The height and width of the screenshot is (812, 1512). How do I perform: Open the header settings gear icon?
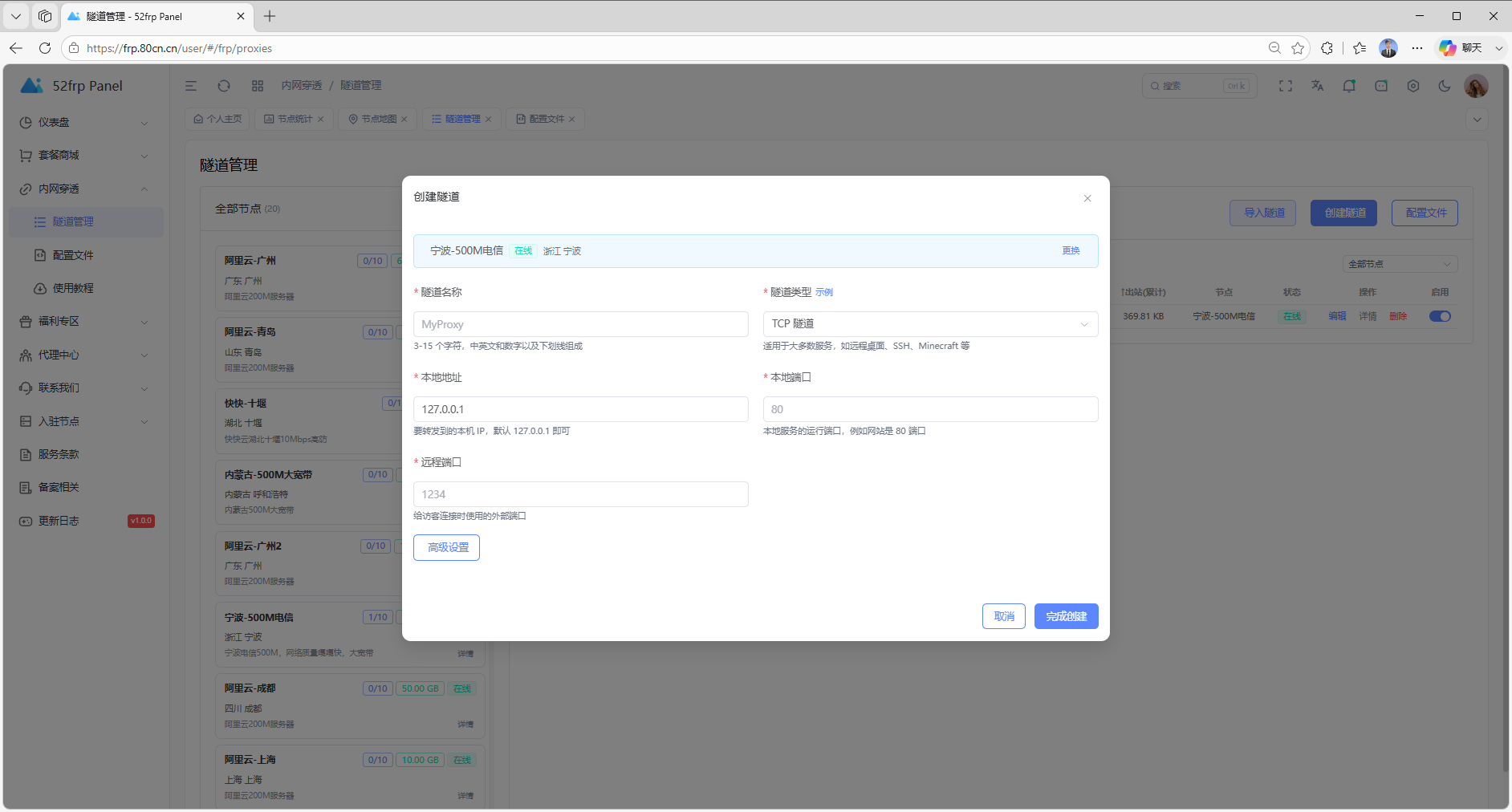(x=1413, y=86)
